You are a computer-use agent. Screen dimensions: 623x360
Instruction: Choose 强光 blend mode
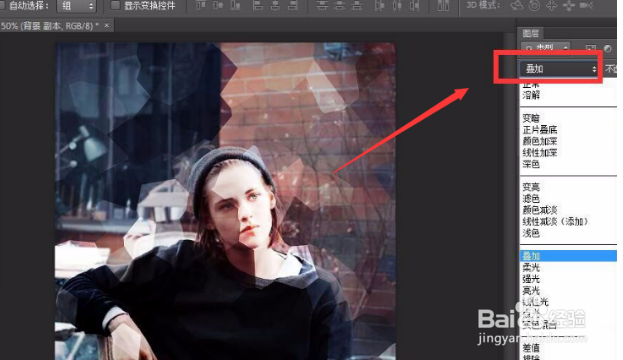point(531,279)
